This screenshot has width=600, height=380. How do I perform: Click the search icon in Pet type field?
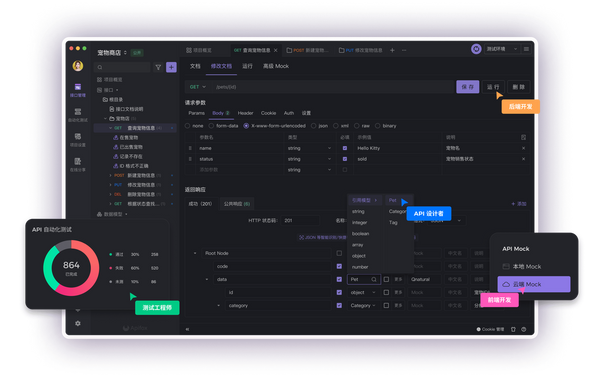[374, 279]
